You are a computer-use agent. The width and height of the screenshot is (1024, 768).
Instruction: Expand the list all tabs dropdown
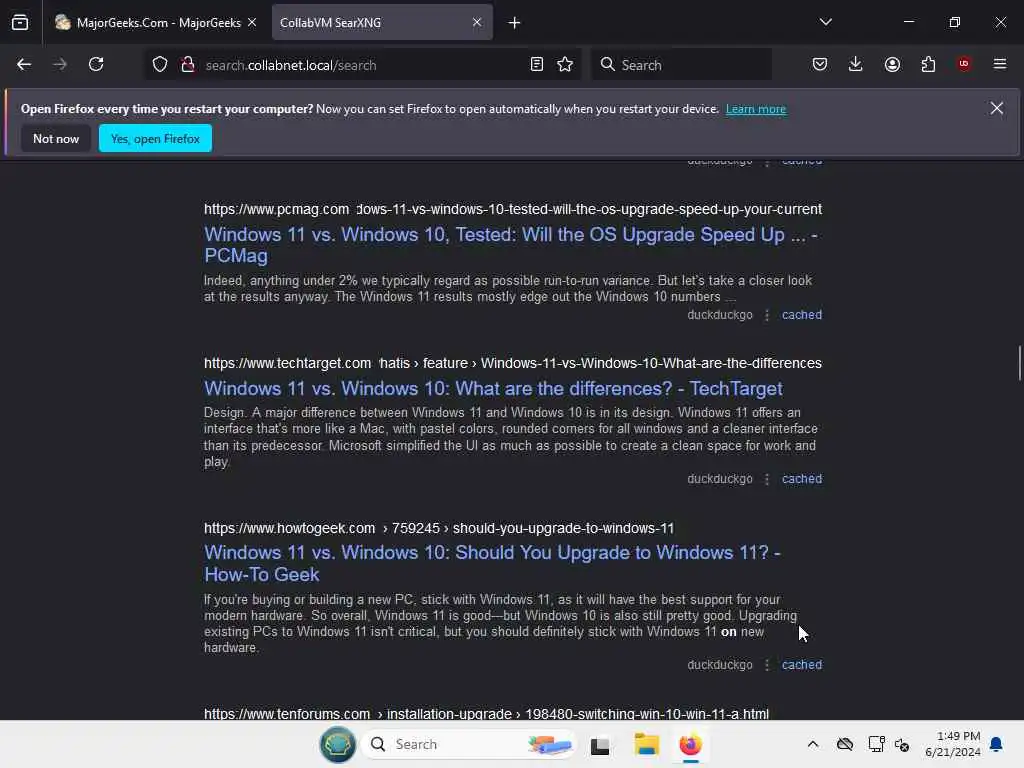825,22
